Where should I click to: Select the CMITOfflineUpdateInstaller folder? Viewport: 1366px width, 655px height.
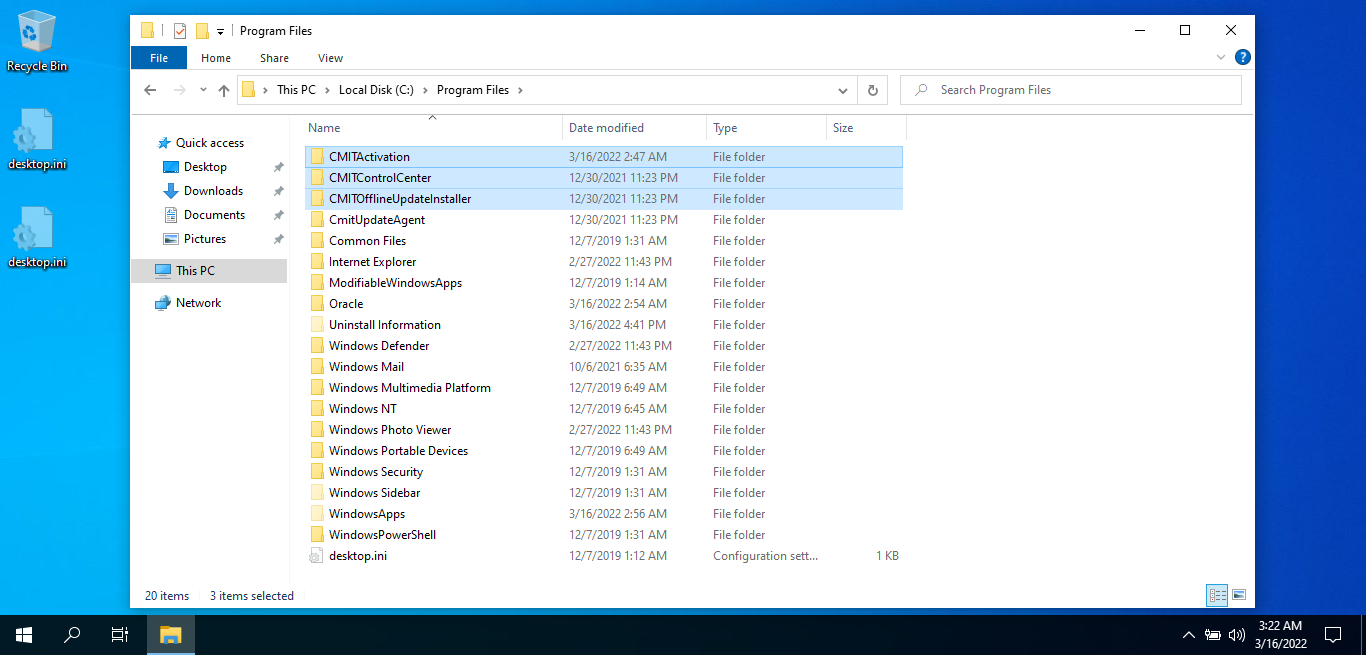(x=603, y=199)
